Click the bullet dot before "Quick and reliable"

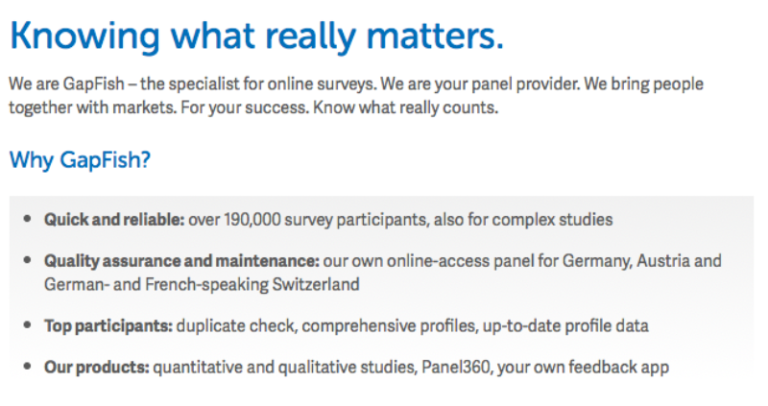click(x=26, y=219)
